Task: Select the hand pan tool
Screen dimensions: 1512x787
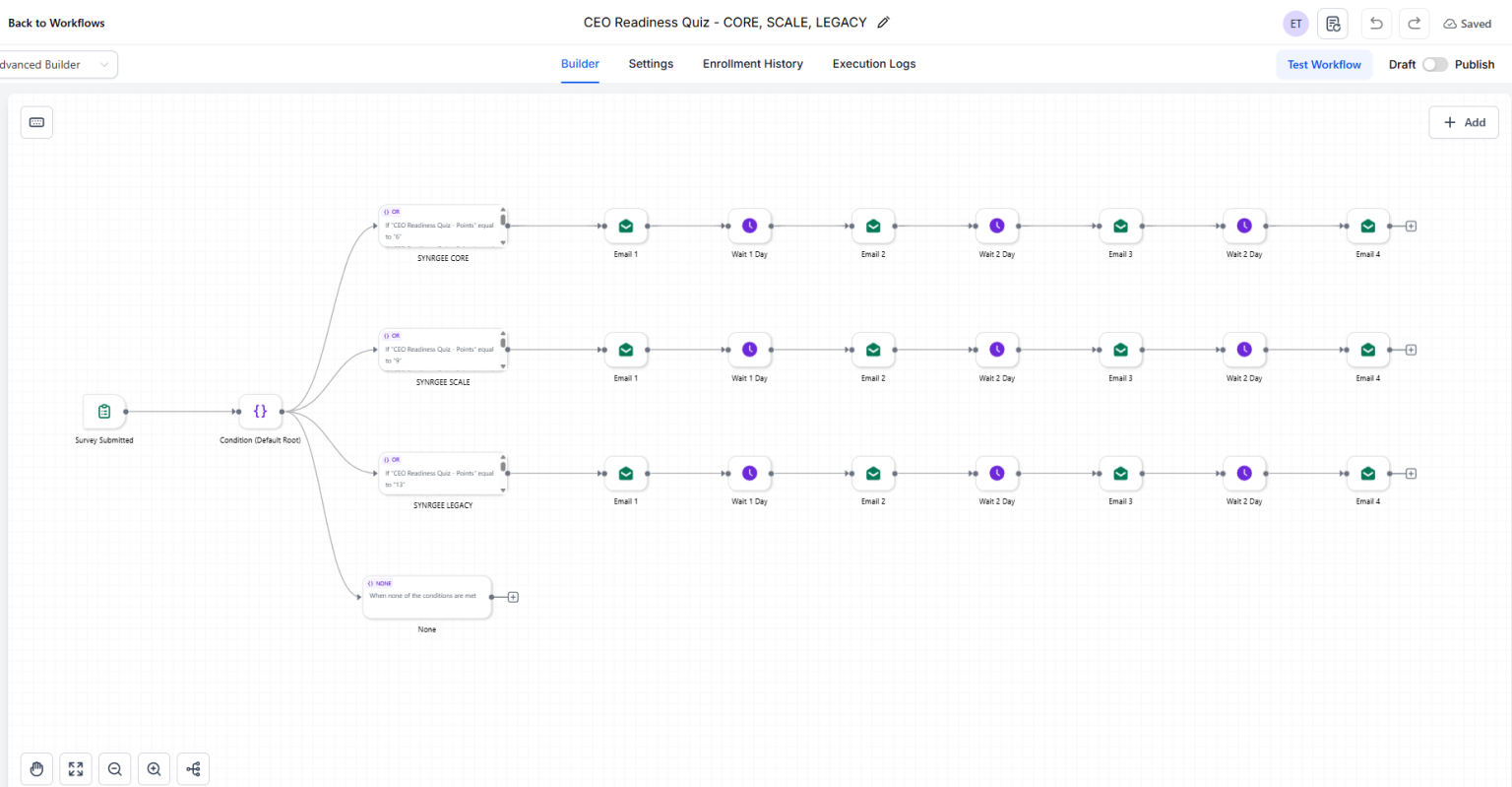Action: point(36,769)
